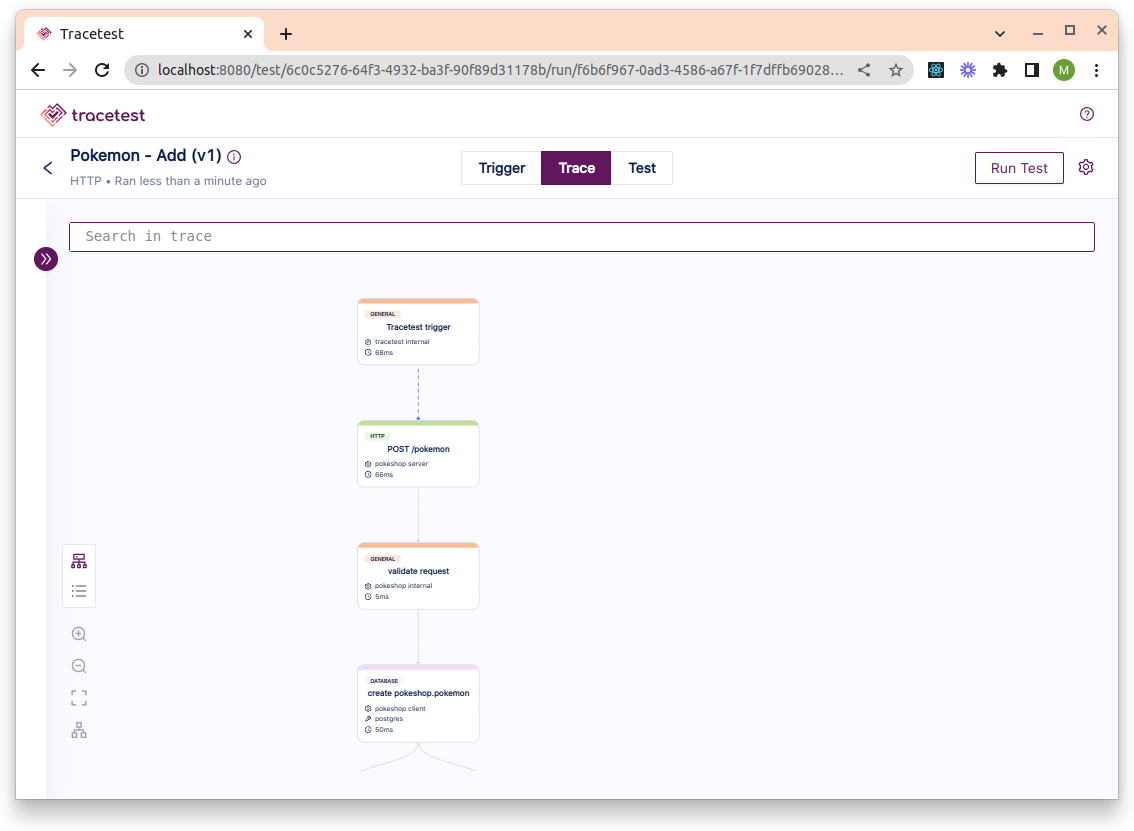The image size is (1134, 831).
Task: Select the Tracetest trigger span node
Action: pos(418,331)
